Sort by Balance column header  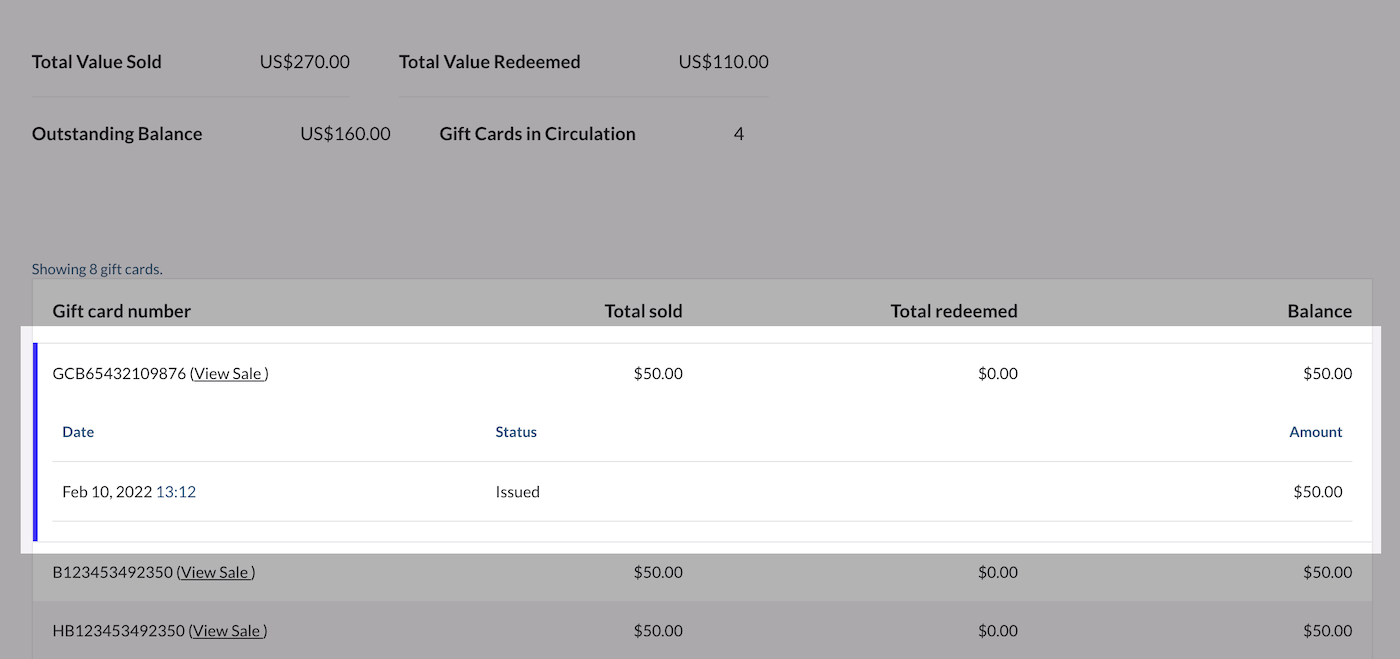pos(1319,311)
